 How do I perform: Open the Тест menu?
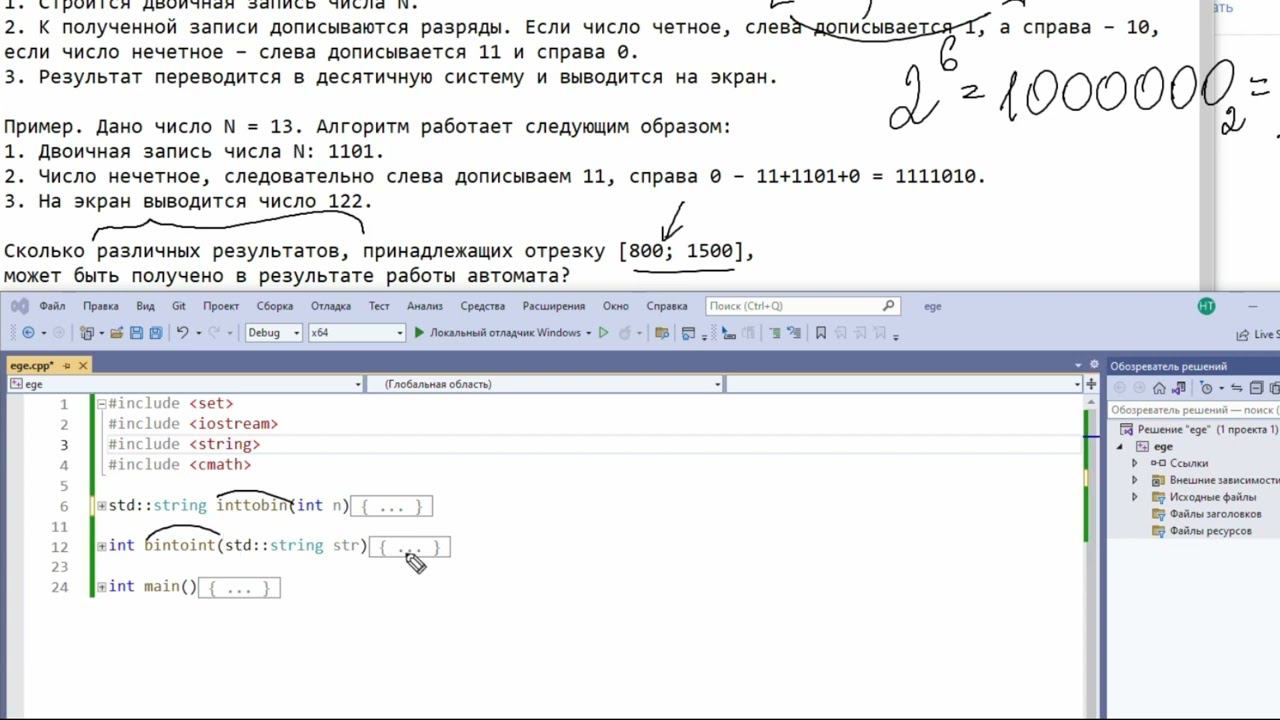tap(379, 306)
